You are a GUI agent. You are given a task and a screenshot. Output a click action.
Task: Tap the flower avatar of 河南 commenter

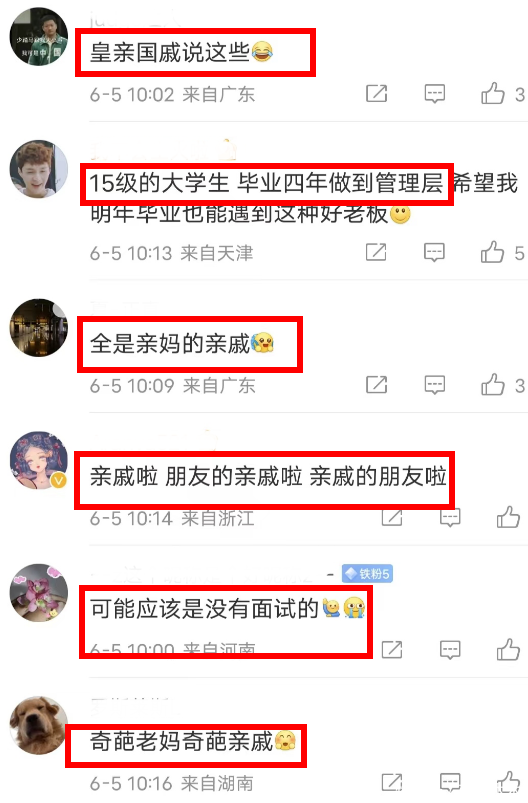click(39, 593)
